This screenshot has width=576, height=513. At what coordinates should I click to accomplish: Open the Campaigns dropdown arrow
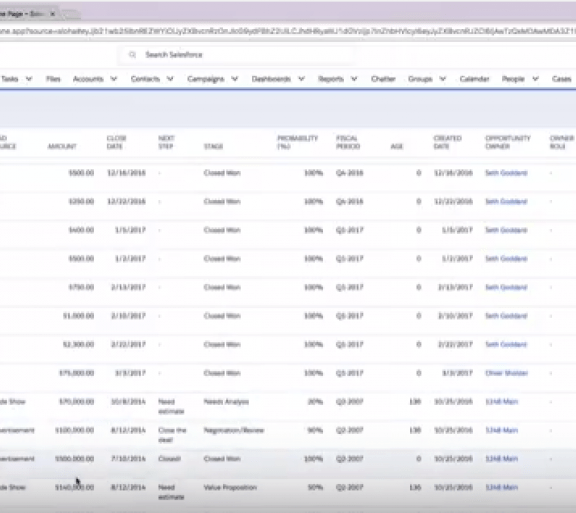coord(235,79)
